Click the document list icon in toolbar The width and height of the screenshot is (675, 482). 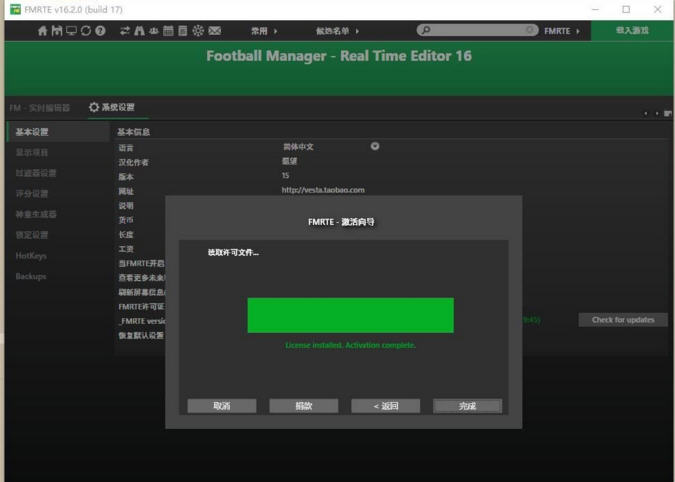(x=183, y=31)
